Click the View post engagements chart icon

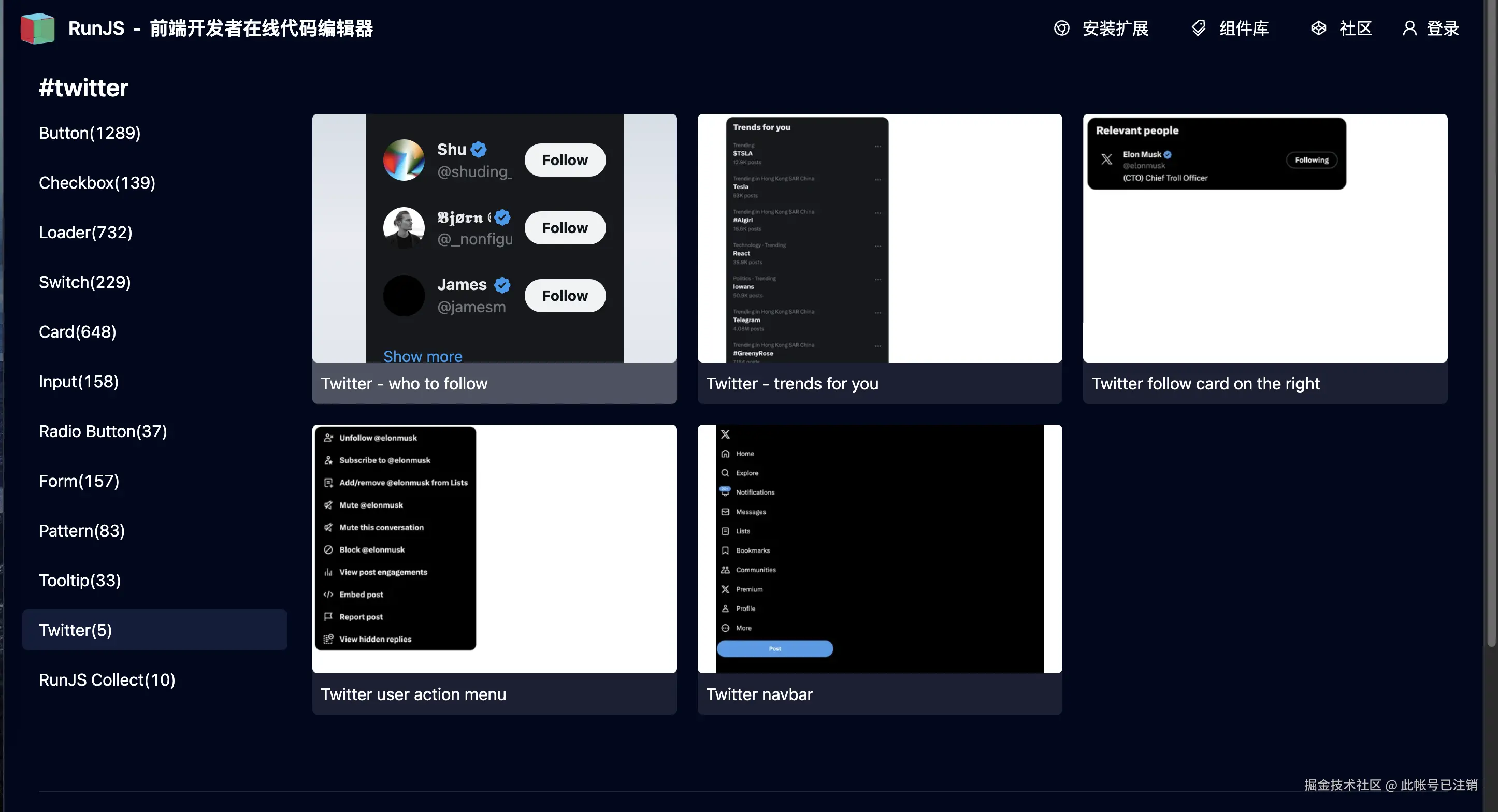328,573
